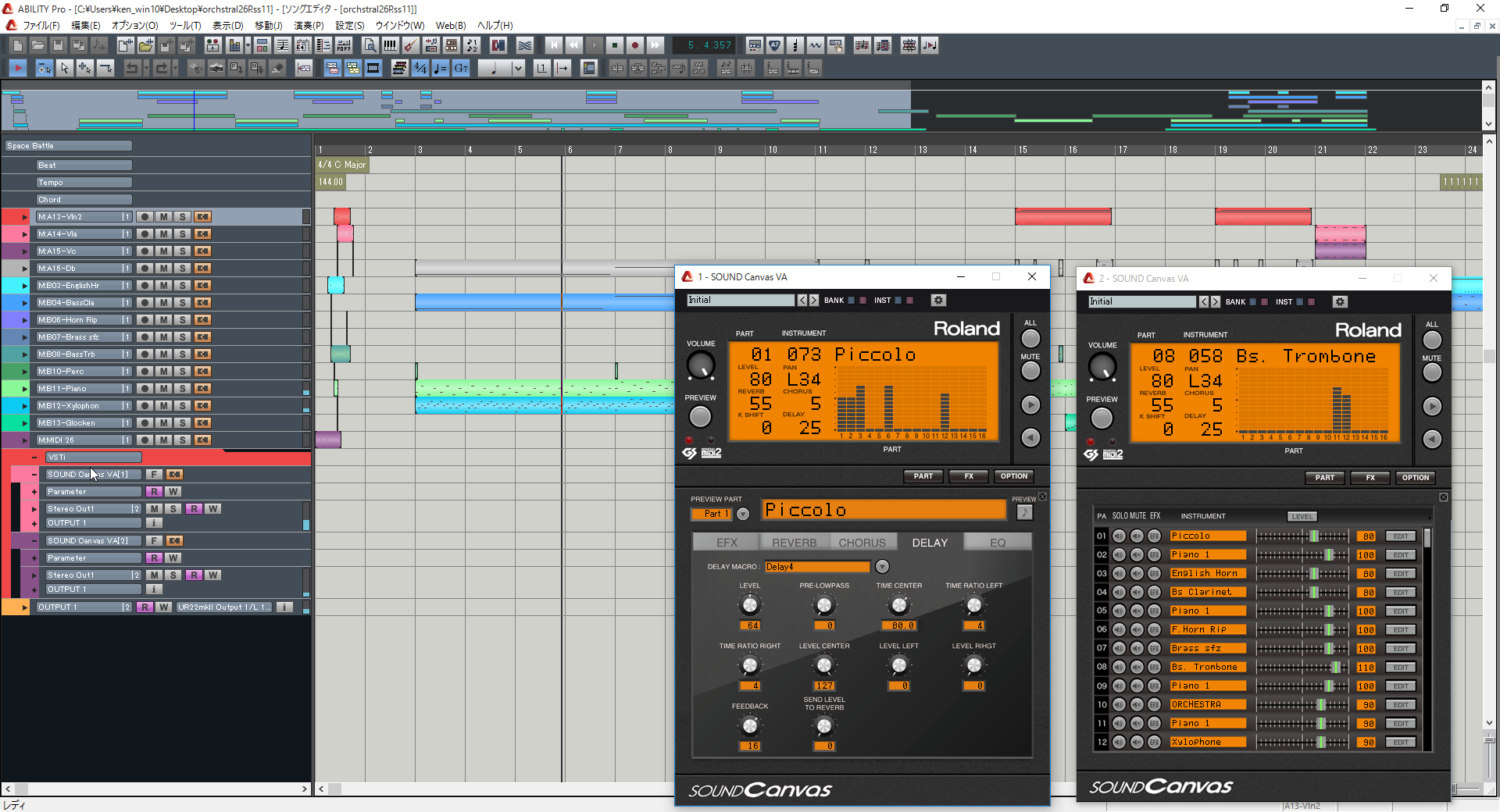
Task: Switch to the CHORUS tab
Action: [862, 543]
